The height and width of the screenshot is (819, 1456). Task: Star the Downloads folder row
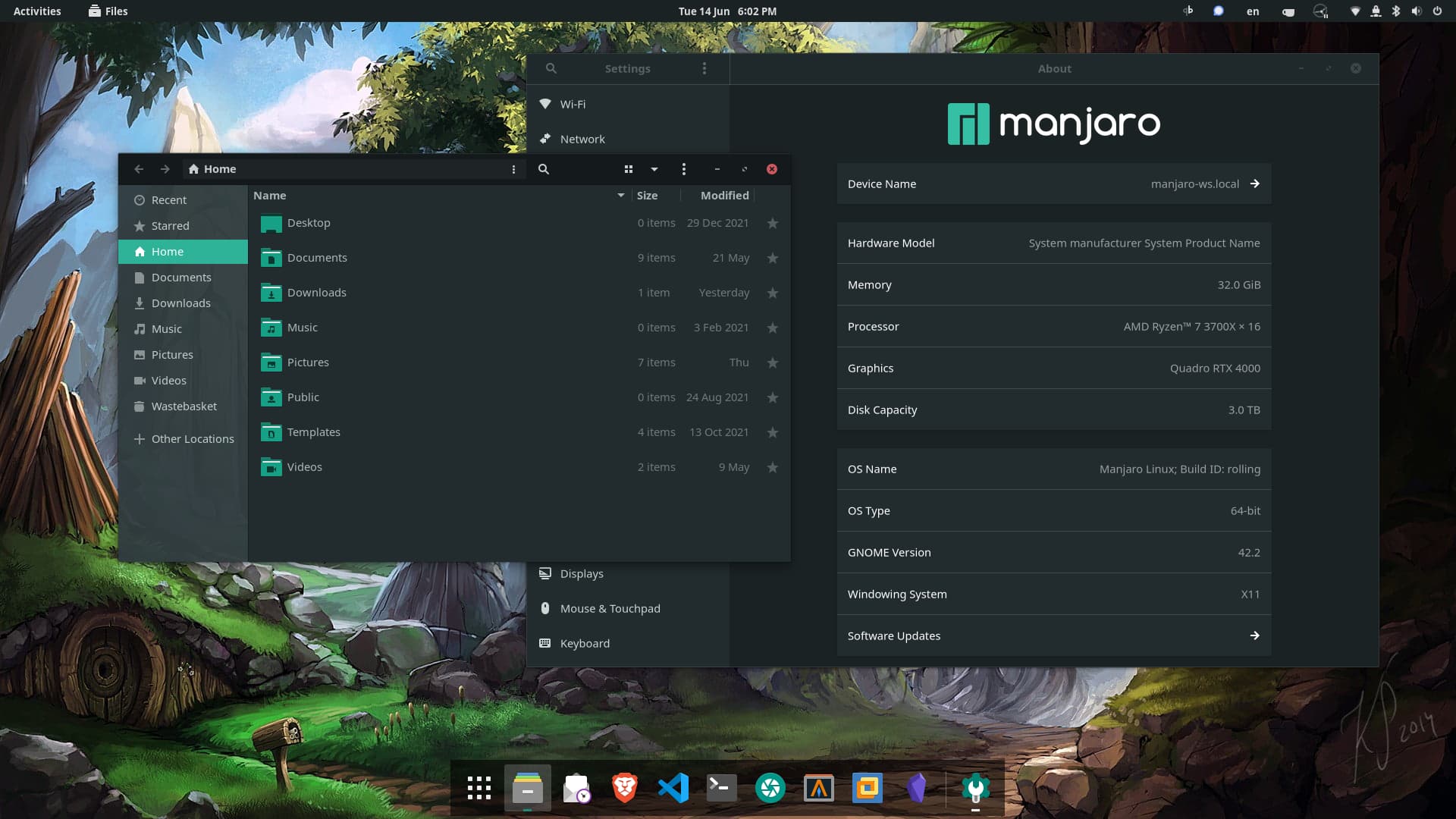click(773, 293)
